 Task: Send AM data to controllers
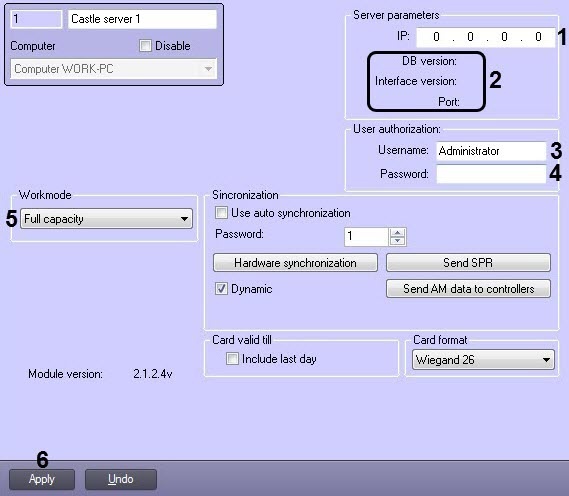468,289
